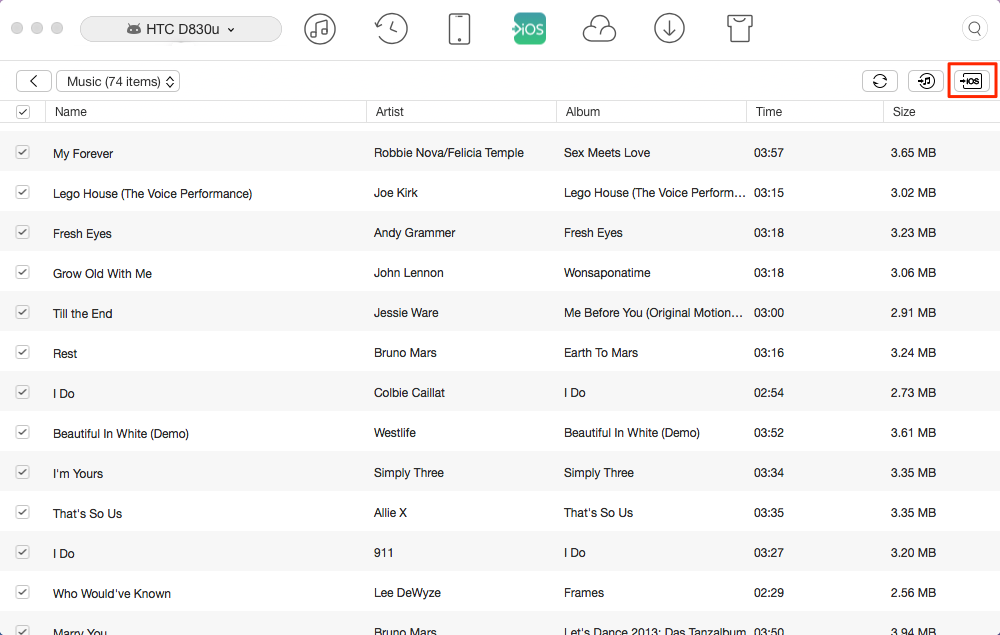Click the 03:52 time value

pyautogui.click(x=768, y=433)
